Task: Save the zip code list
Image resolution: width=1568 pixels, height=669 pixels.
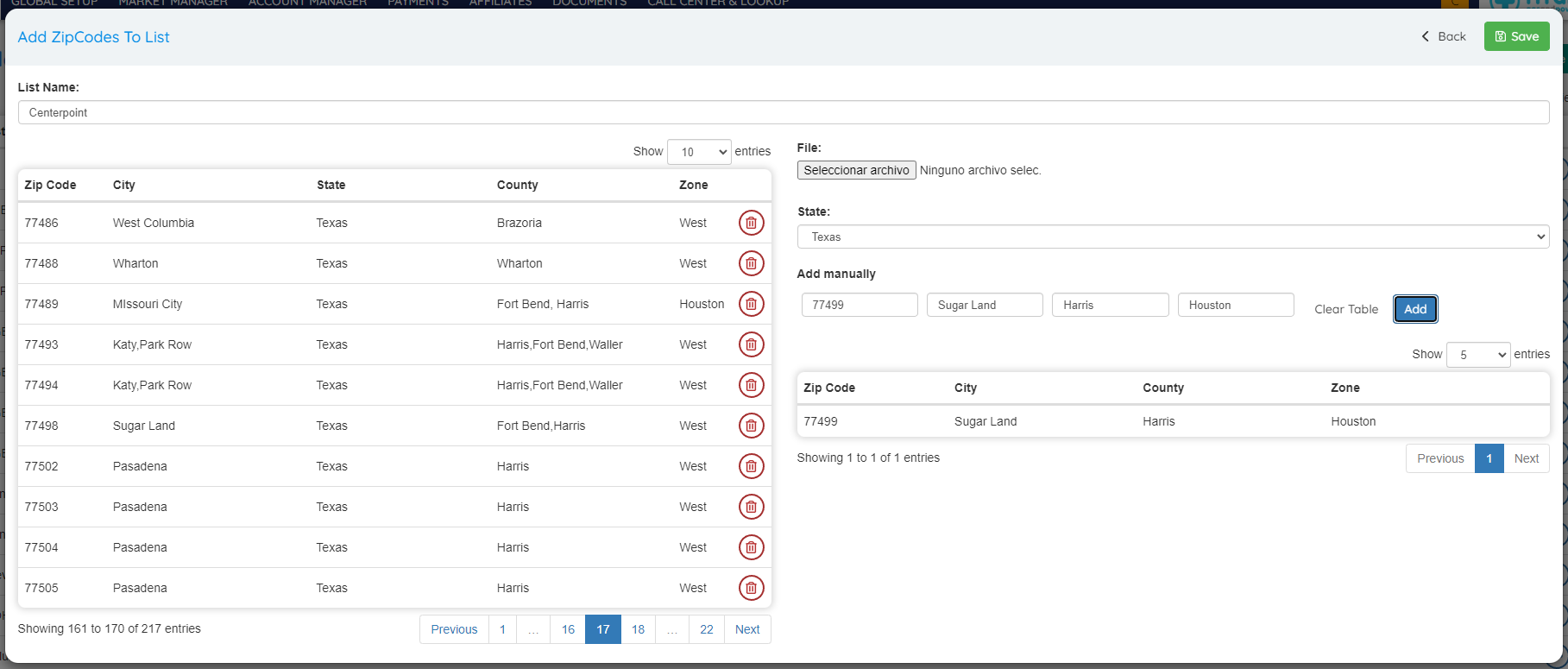Action: [1516, 36]
